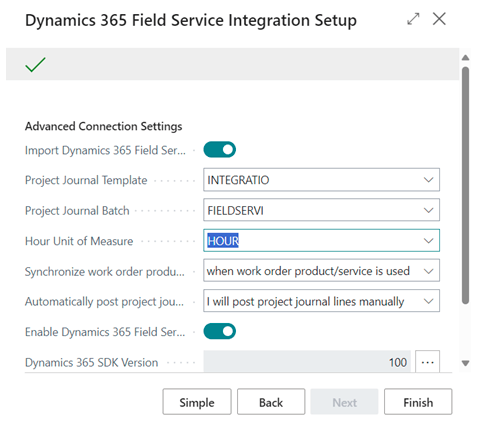Close the Field Service Integration Setup dialog
Image resolution: width=482 pixels, height=425 pixels.
(439, 19)
